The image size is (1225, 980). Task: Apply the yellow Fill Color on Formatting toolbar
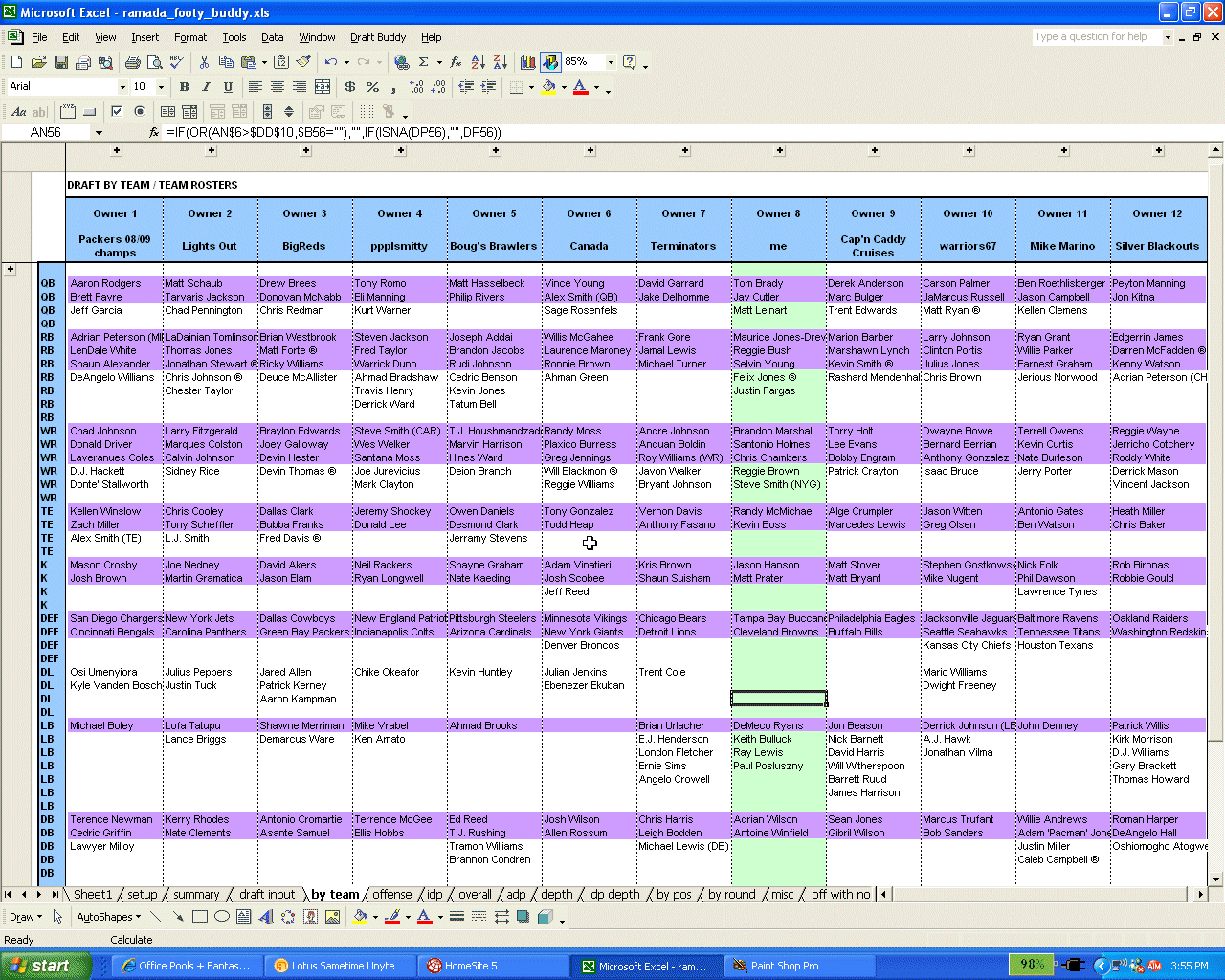(x=548, y=87)
